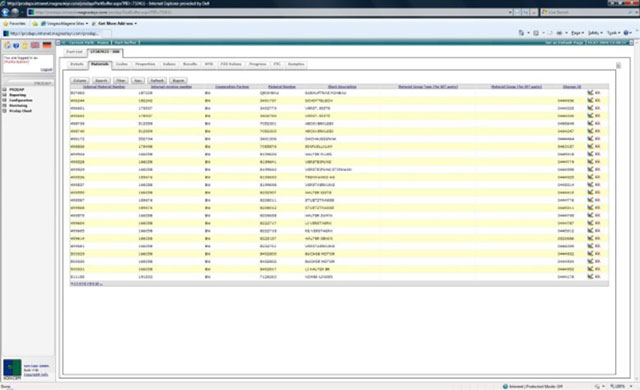Click delete icon in RE VERSTAERK row
Viewport: 640px width, 390px height.
point(598,231)
